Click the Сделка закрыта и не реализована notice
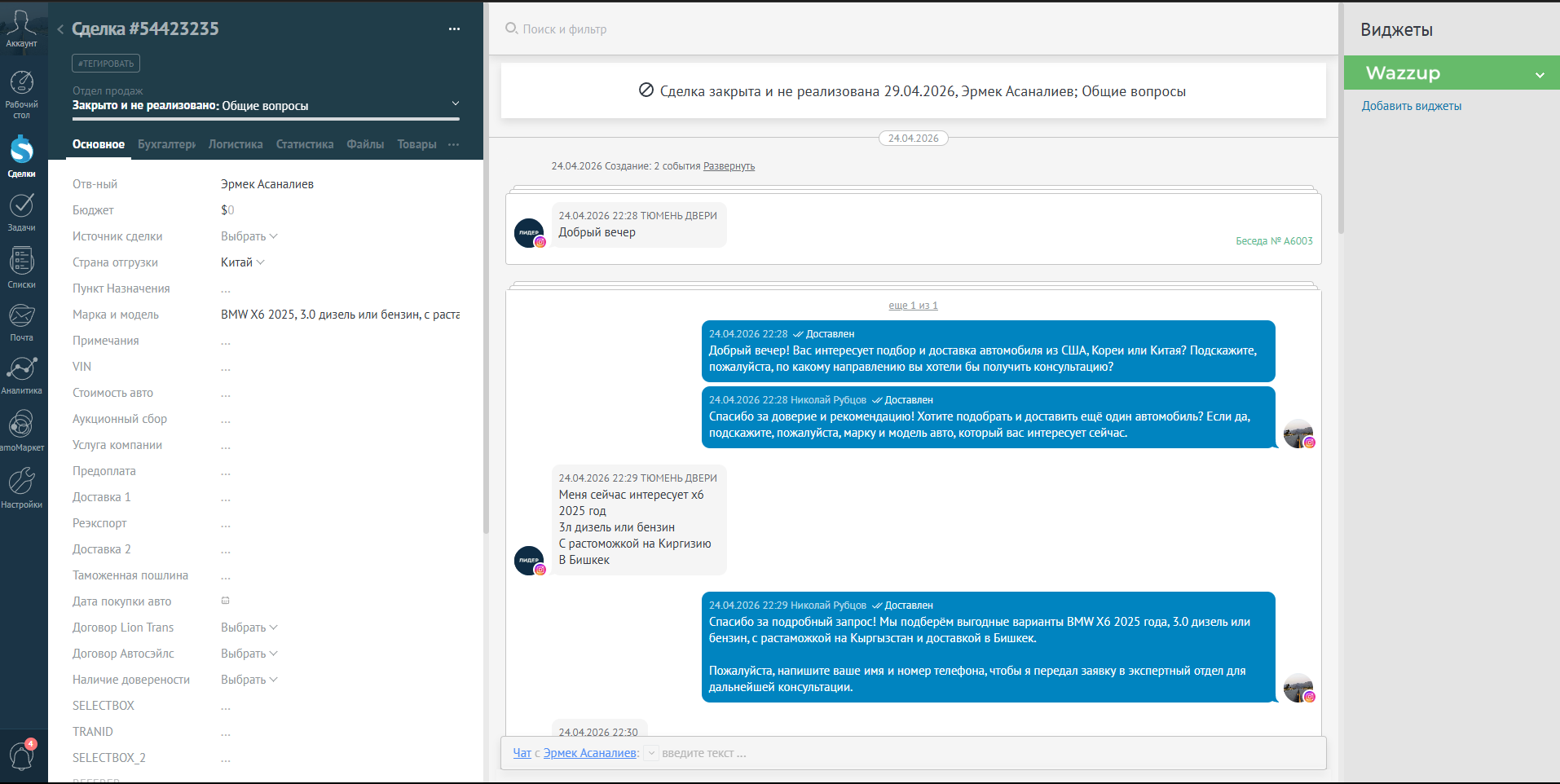This screenshot has width=1560, height=784. (x=913, y=91)
